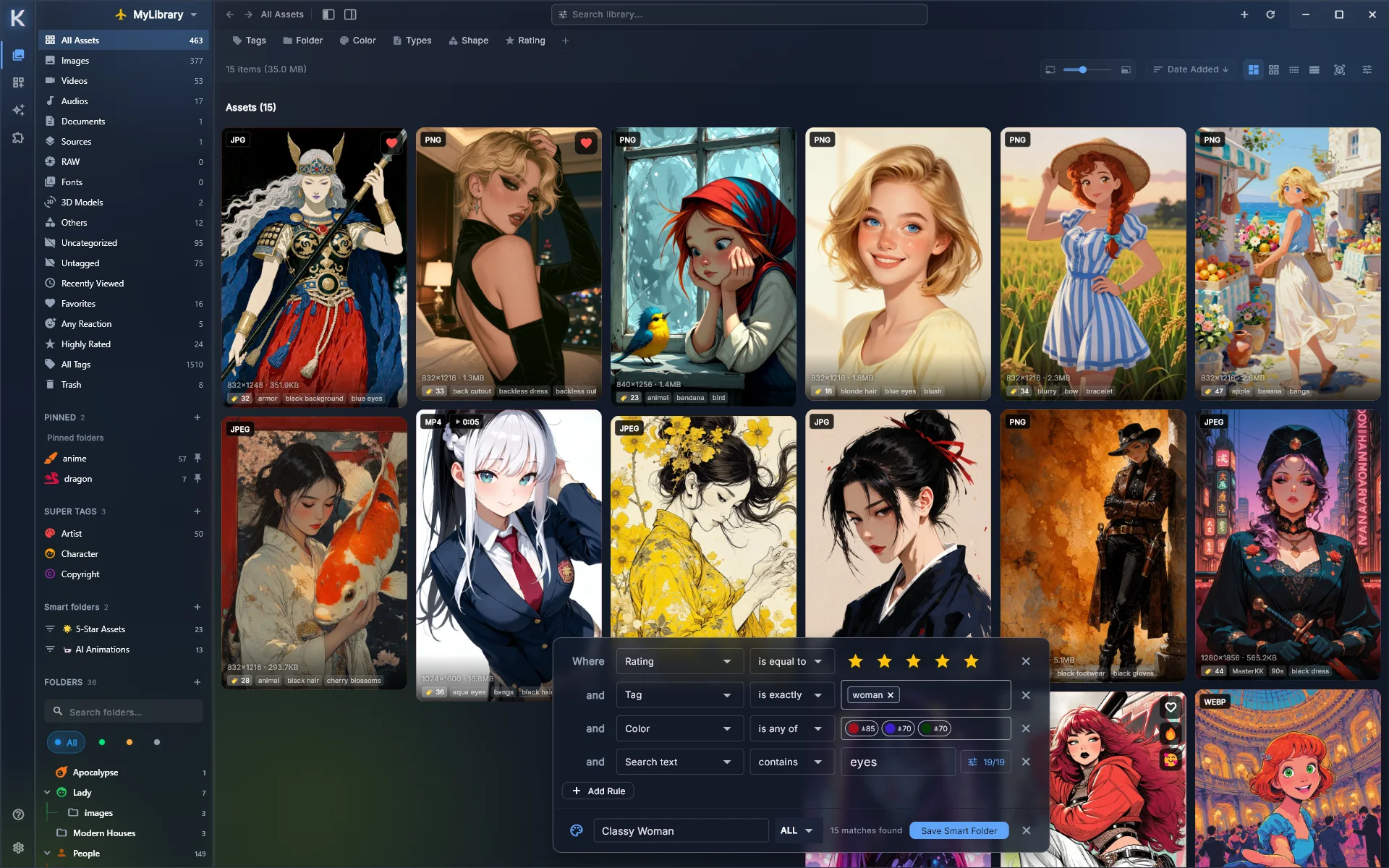Open settings gear at bottom of left rail
Screen dimensions: 1389x868
tap(18, 847)
